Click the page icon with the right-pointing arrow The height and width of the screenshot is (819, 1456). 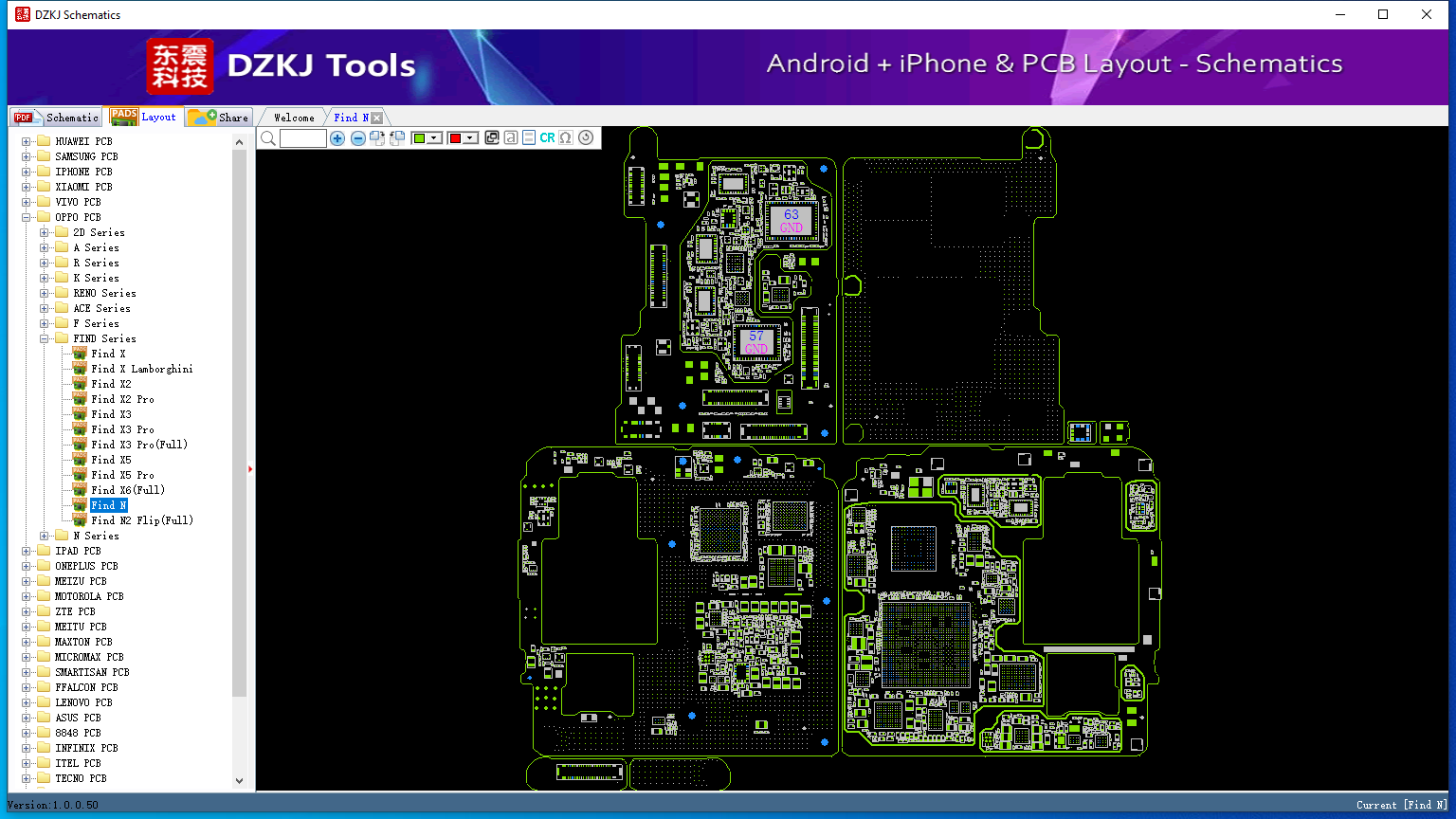tap(377, 138)
